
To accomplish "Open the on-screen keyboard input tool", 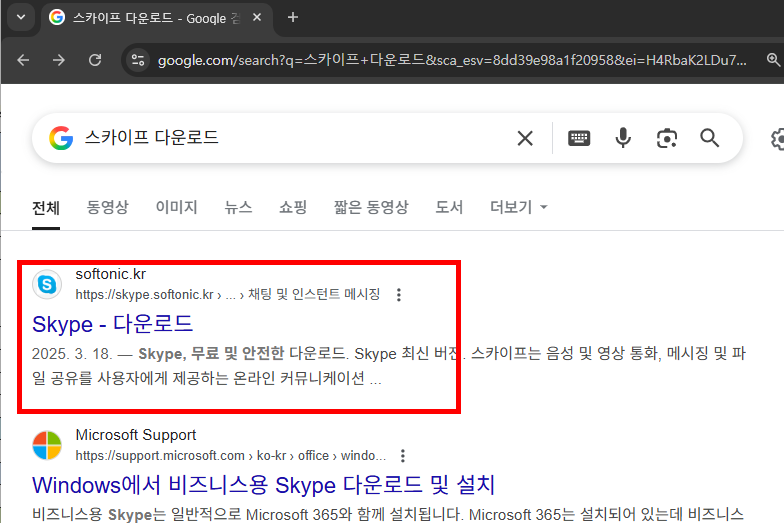I will 579,138.
